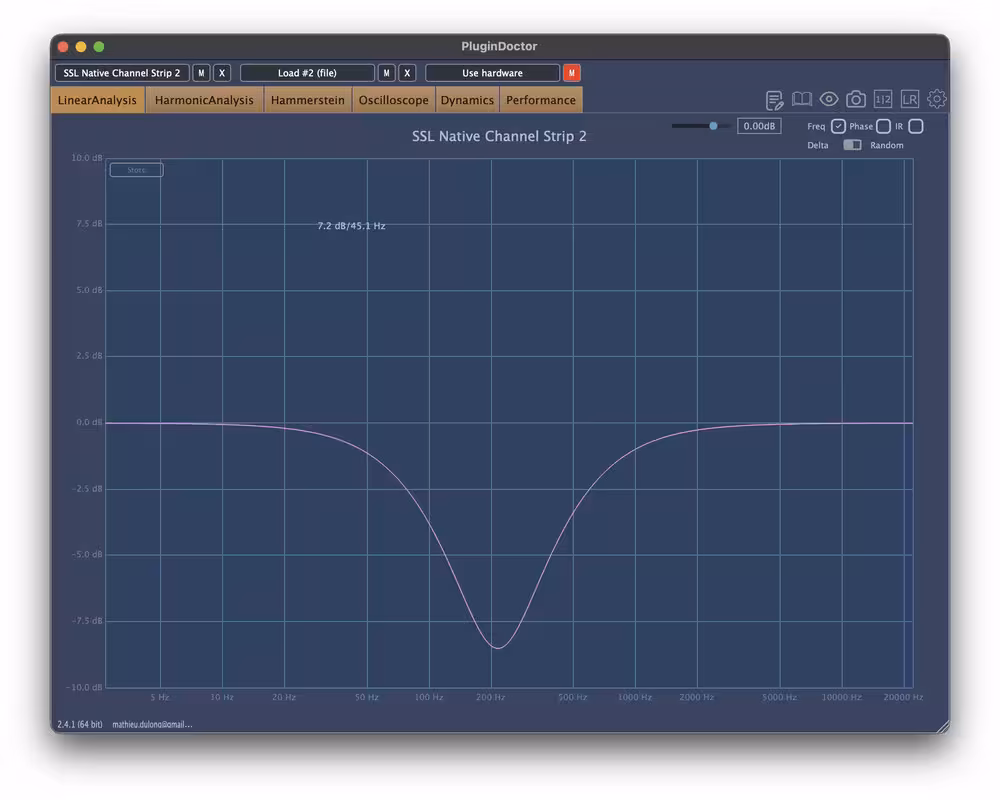Click the gain slider handle
This screenshot has height=800, width=1000.
tap(714, 126)
